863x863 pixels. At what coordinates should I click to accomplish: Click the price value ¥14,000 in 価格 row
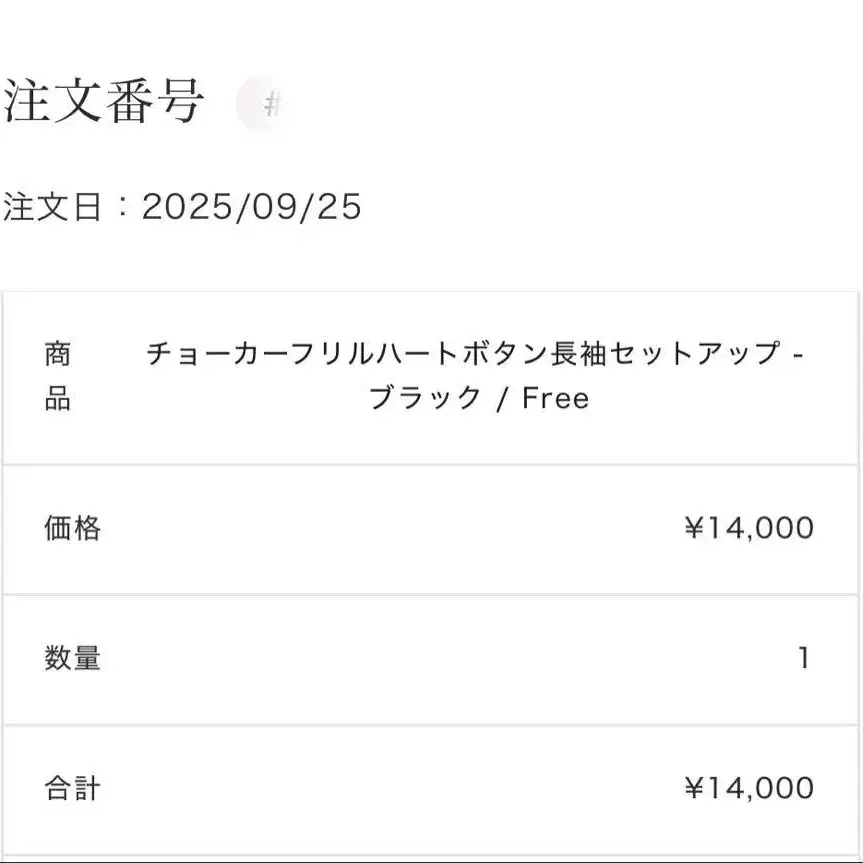tap(748, 528)
